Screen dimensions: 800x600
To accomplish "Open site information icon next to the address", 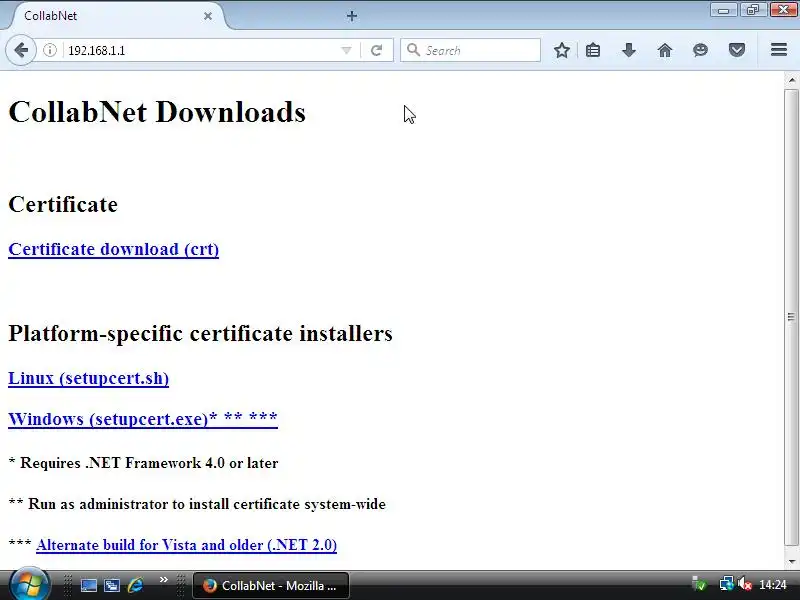I will [x=49, y=50].
